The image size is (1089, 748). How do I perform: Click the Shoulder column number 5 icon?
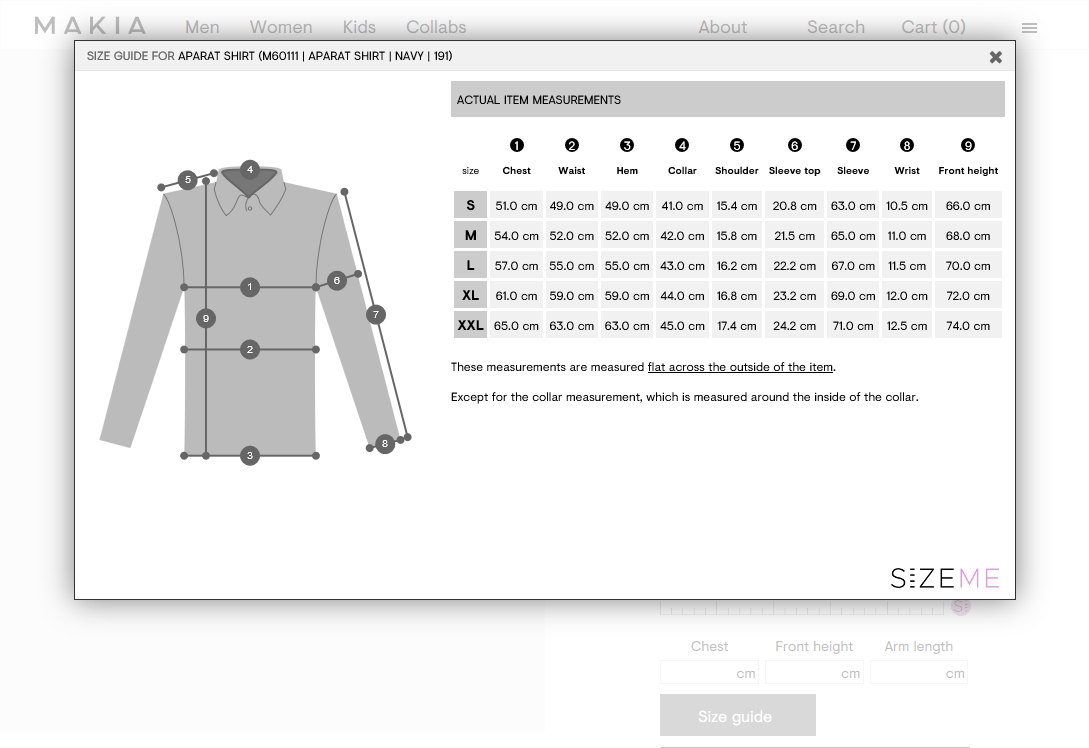coord(737,145)
